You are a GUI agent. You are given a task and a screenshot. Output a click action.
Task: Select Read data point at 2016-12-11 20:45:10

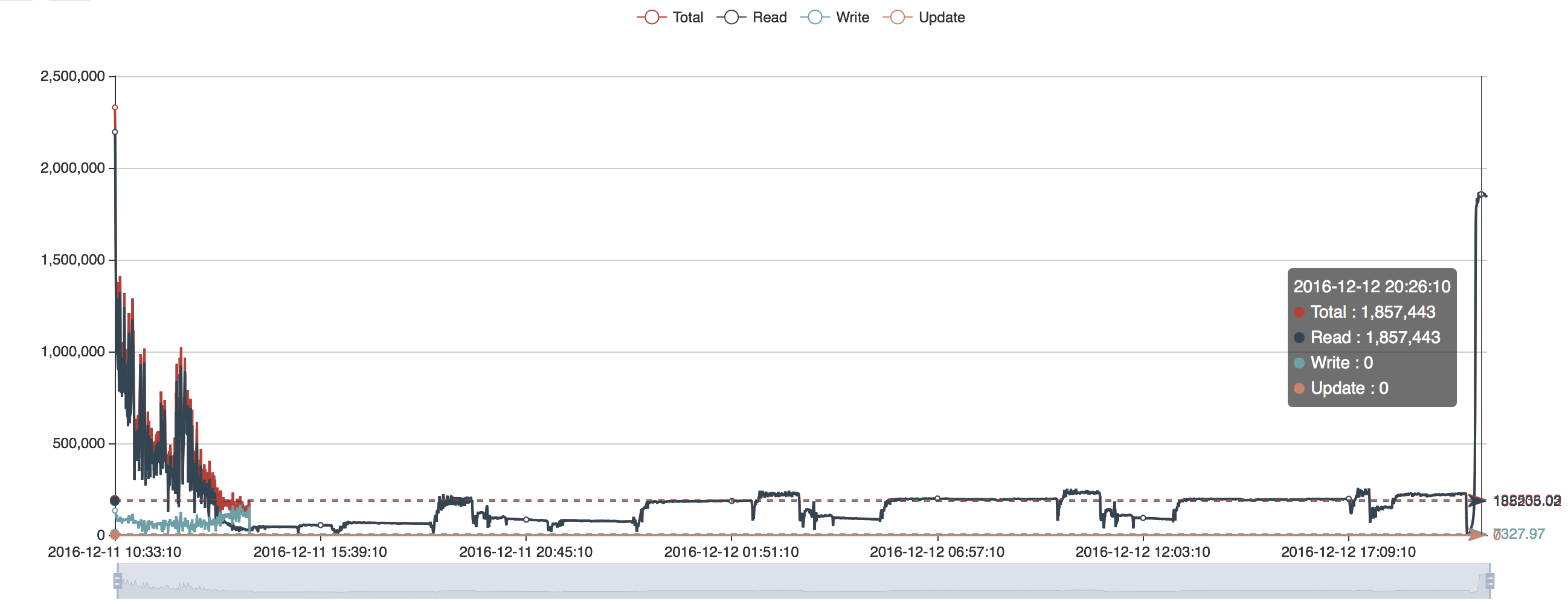tap(526, 519)
